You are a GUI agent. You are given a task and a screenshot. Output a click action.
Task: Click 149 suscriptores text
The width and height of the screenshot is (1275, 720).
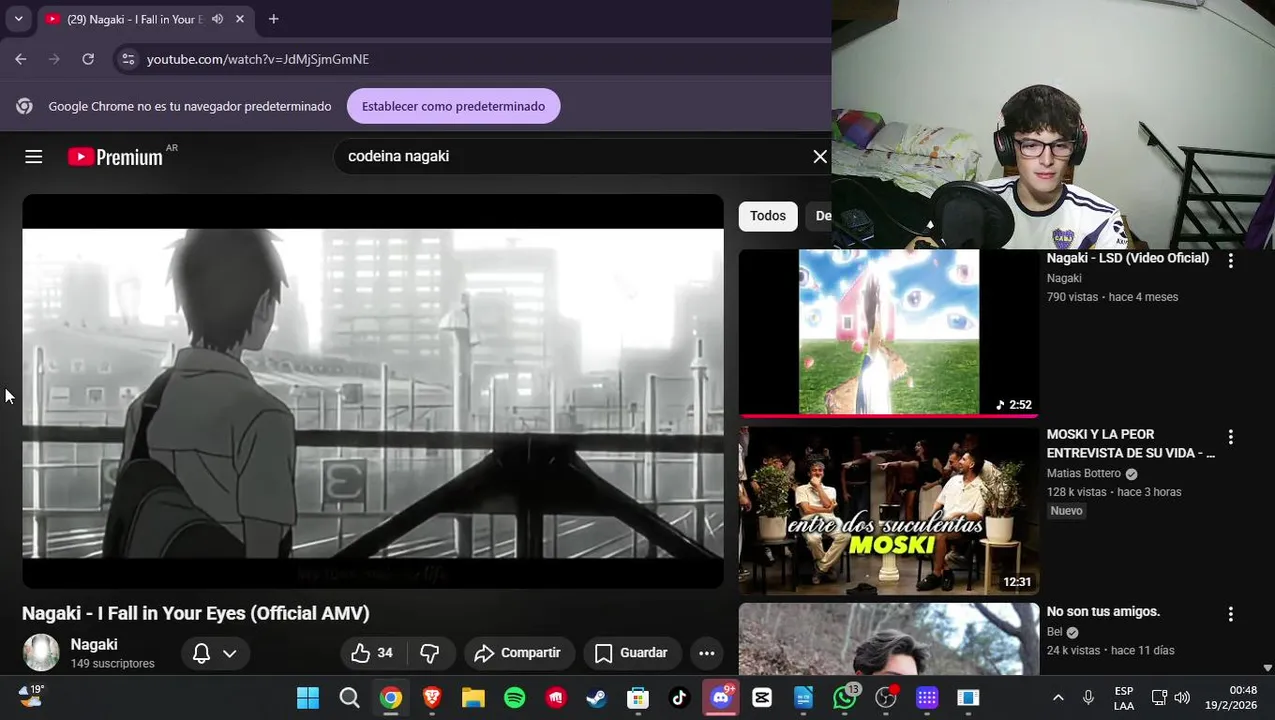pos(112,664)
